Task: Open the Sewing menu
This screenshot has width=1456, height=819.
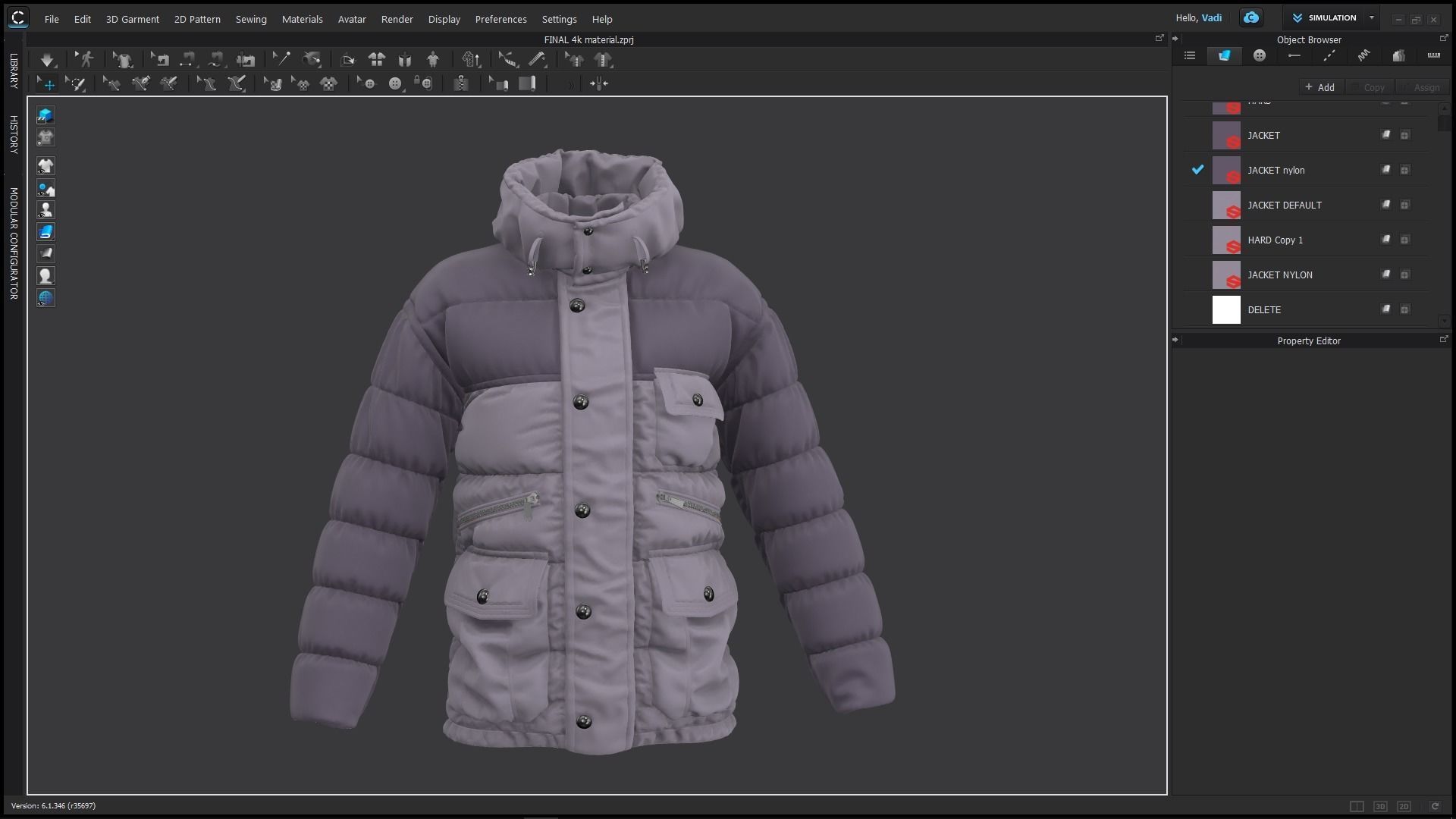Action: (x=251, y=19)
